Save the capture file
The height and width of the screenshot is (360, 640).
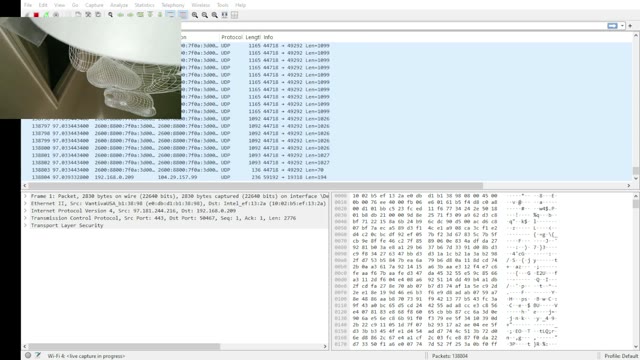tap(78, 15)
